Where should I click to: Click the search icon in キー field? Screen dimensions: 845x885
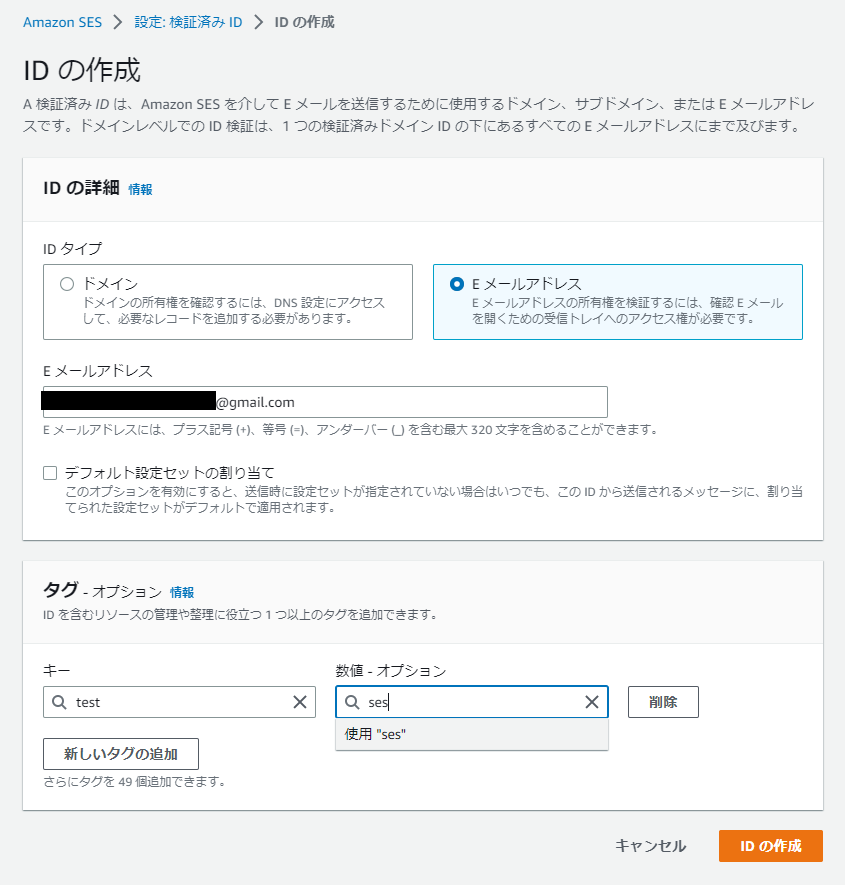59,702
